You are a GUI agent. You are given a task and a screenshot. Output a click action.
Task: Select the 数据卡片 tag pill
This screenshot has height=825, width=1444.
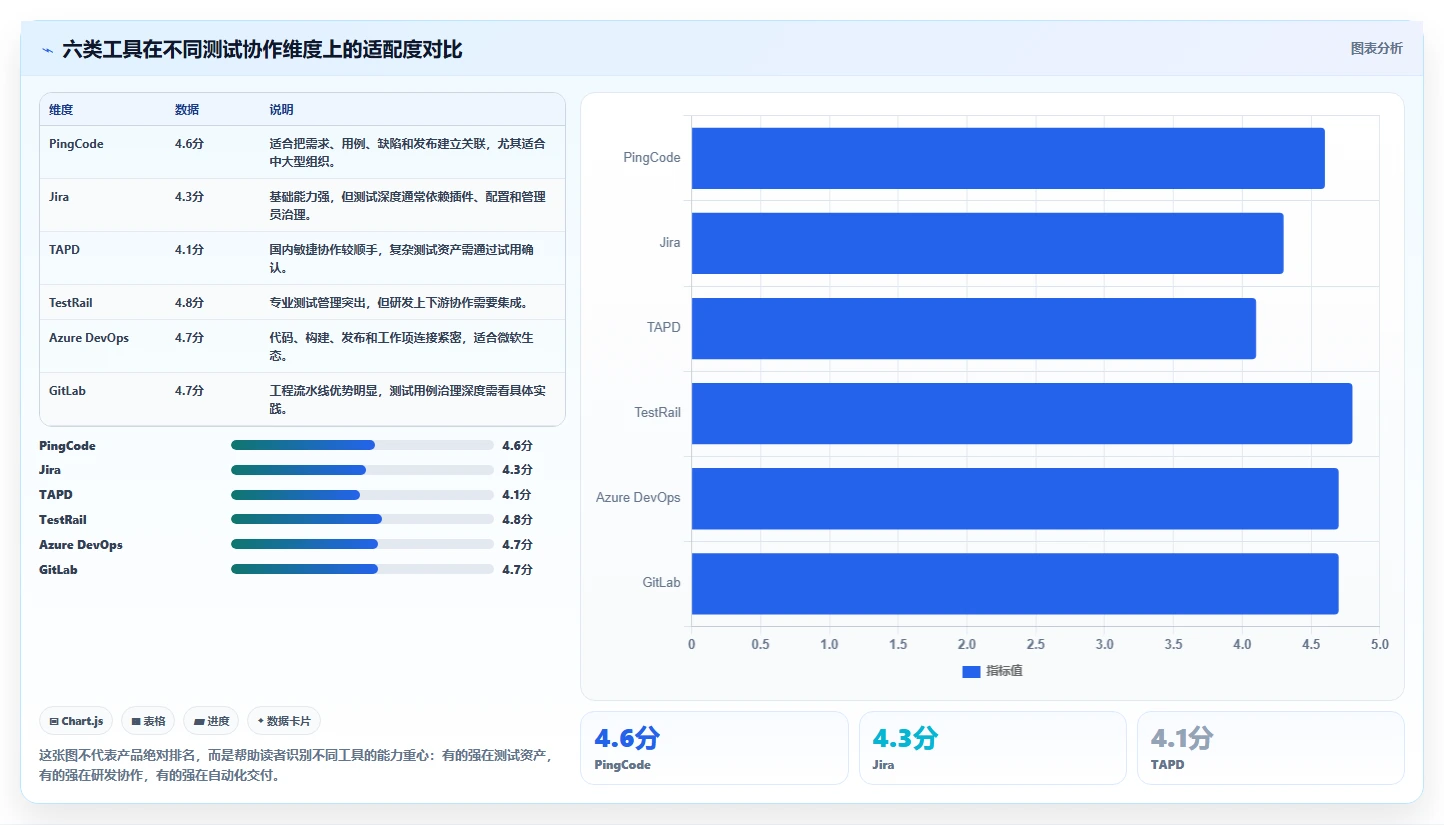(x=284, y=721)
